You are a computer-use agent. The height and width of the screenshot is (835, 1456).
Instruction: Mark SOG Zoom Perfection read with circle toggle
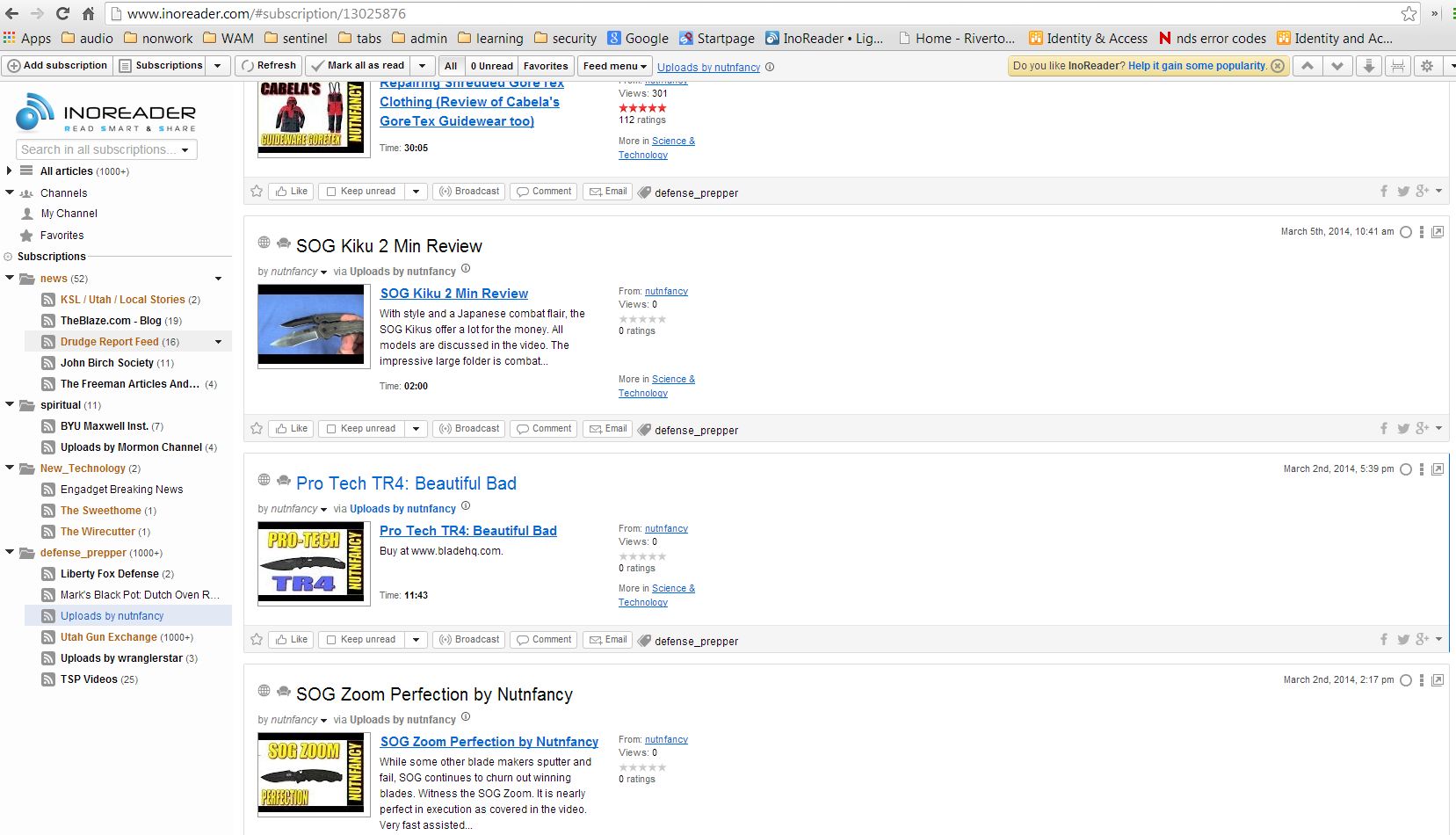(x=1406, y=680)
